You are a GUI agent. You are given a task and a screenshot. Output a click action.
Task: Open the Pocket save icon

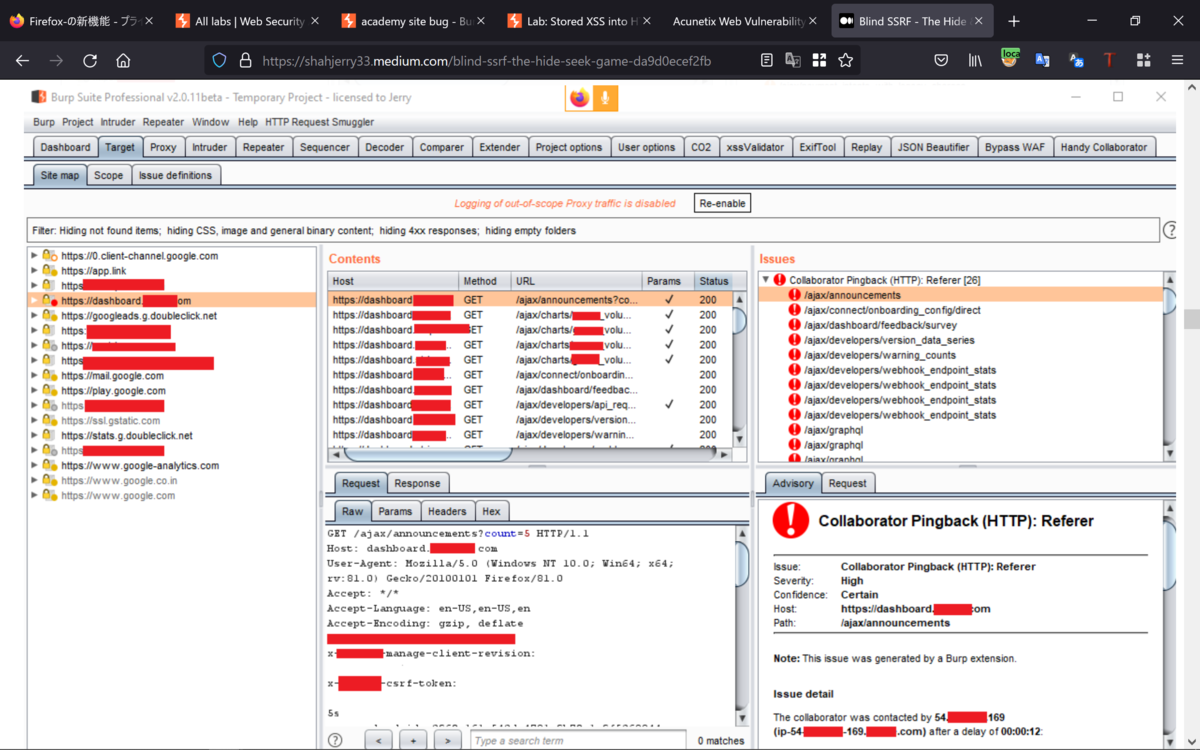click(941, 61)
